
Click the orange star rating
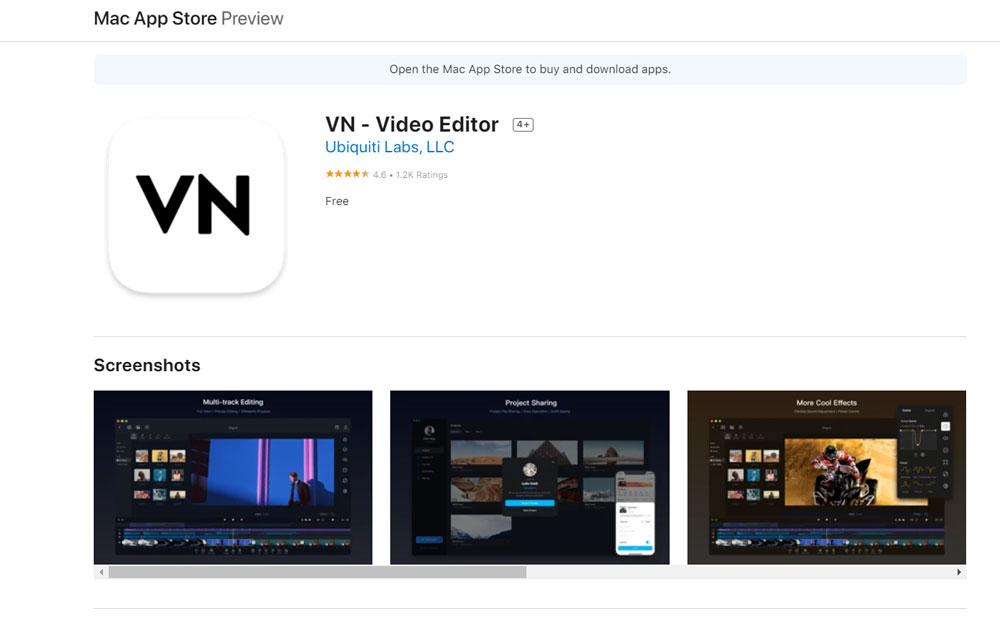(347, 174)
